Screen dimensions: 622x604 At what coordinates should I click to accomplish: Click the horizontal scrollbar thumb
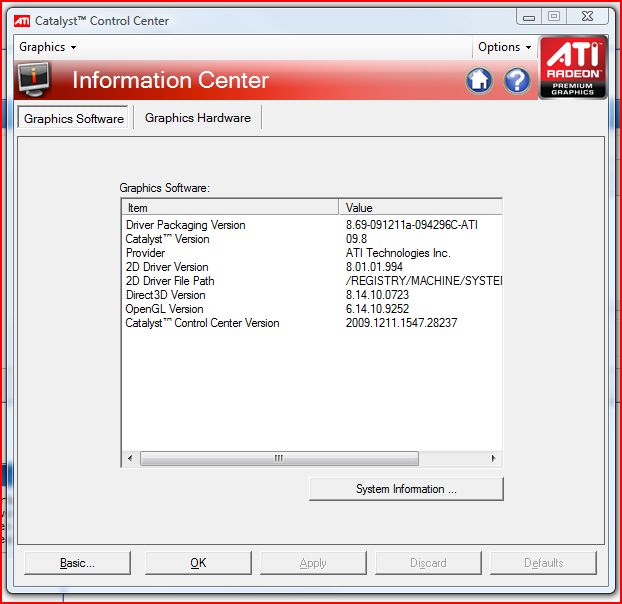[x=279, y=458]
